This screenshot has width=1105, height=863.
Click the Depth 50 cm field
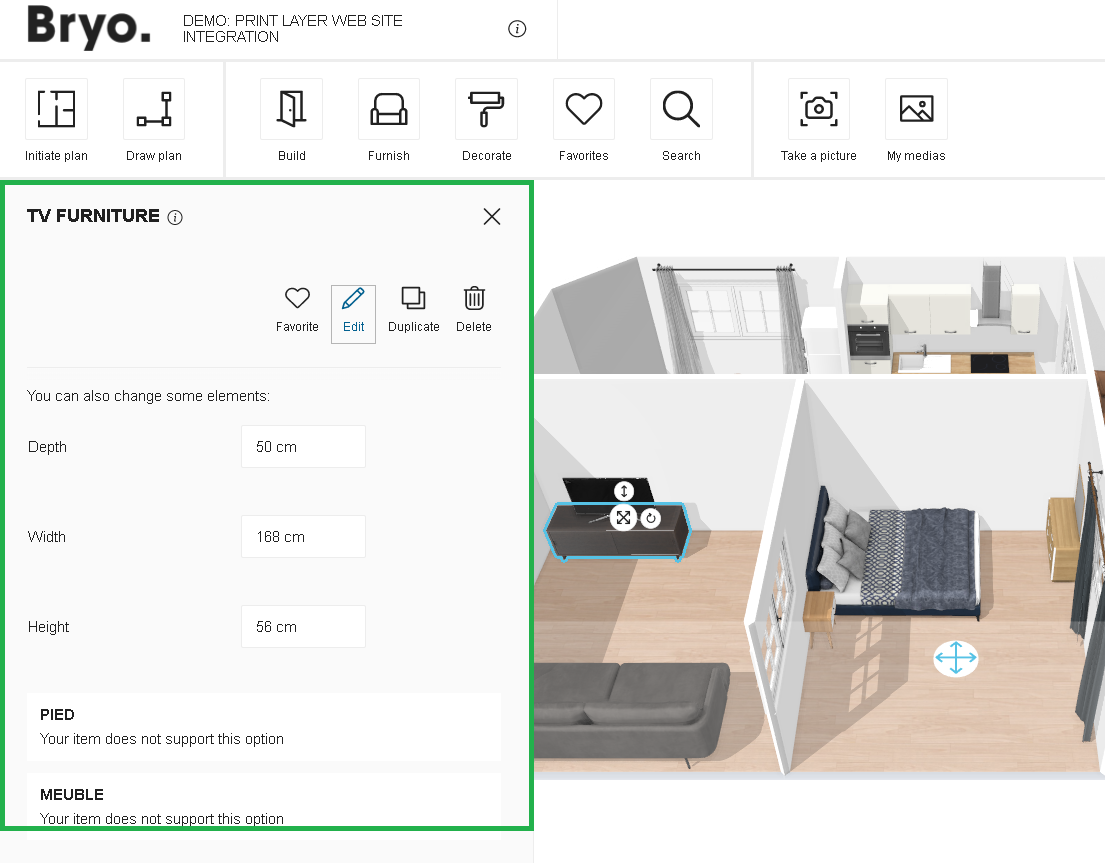click(303, 447)
